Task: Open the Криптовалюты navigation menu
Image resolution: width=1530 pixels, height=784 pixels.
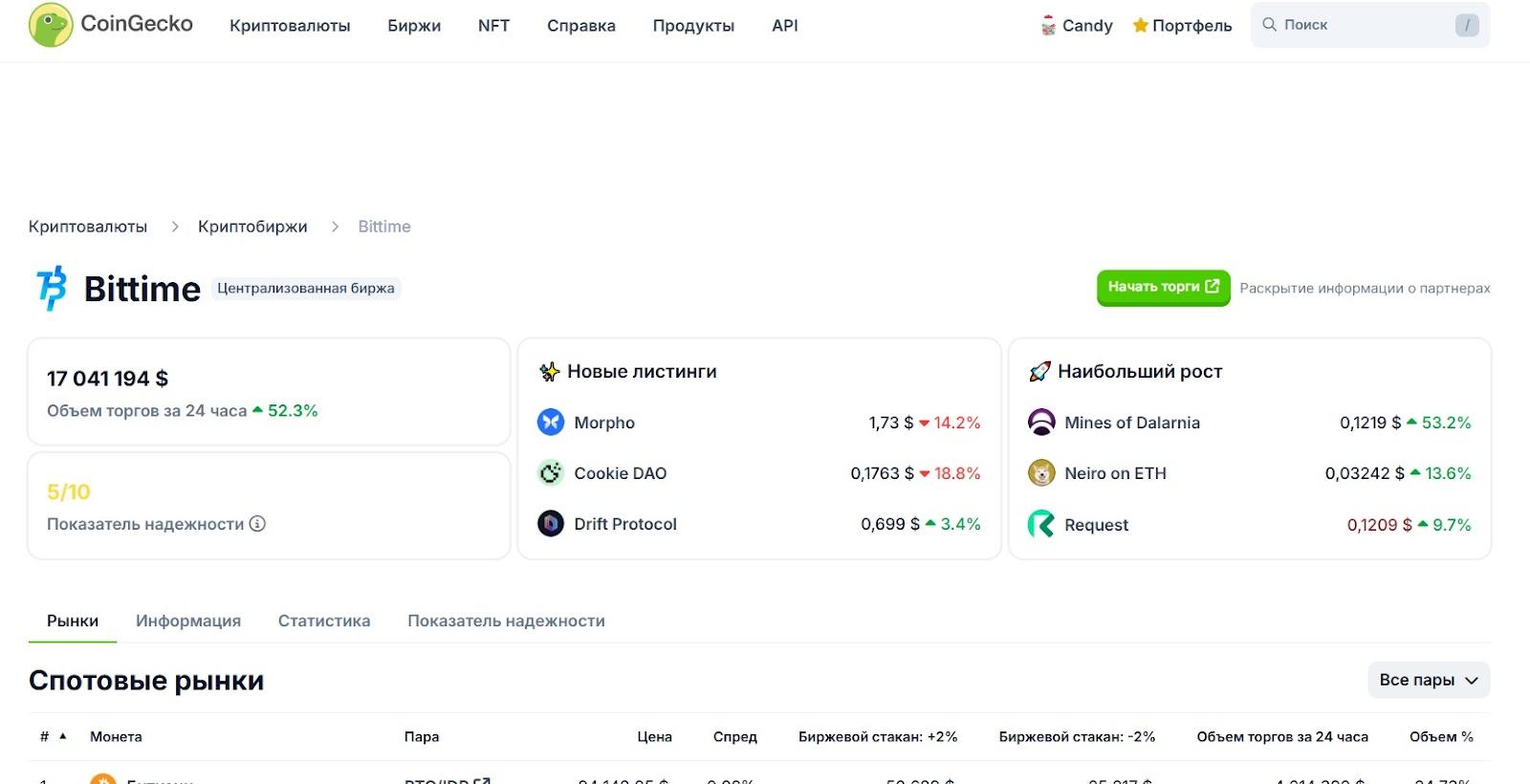Action: (x=290, y=26)
